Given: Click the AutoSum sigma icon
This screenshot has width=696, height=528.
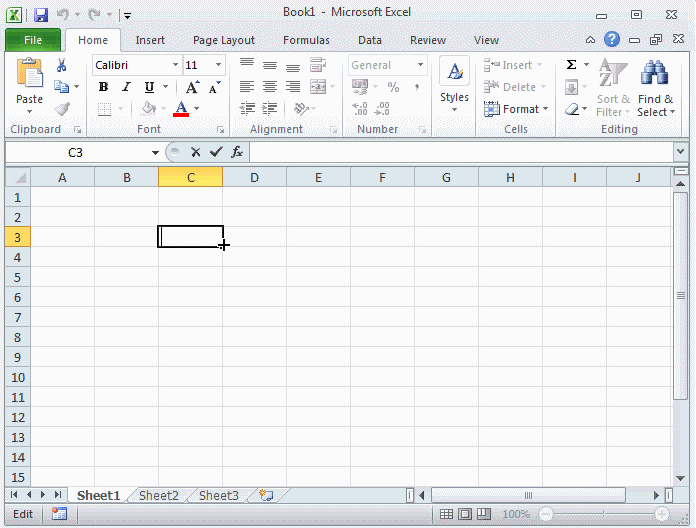Looking at the screenshot, I should click(x=571, y=65).
